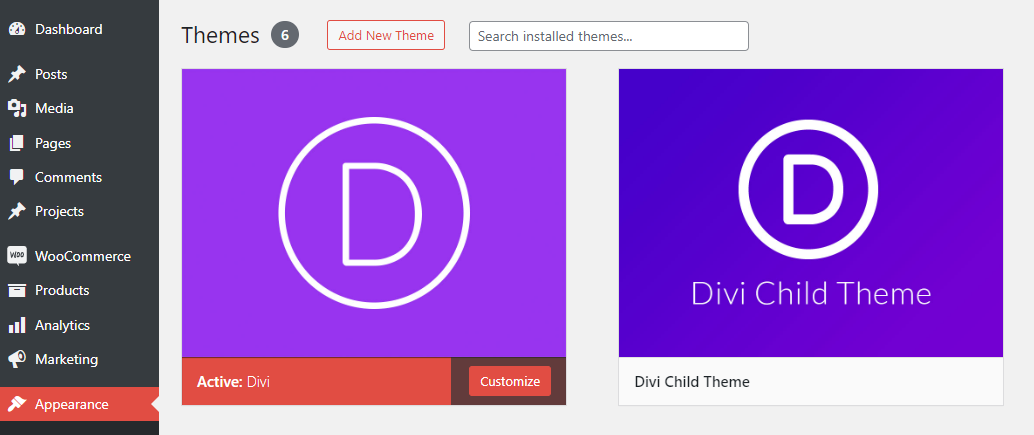
Task: Click the 'Active: Divi' label
Action: tap(233, 382)
